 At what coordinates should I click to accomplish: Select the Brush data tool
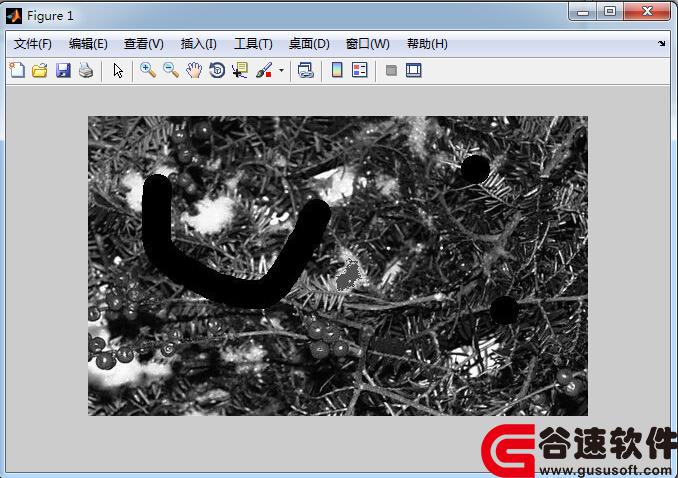pyautogui.click(x=264, y=70)
